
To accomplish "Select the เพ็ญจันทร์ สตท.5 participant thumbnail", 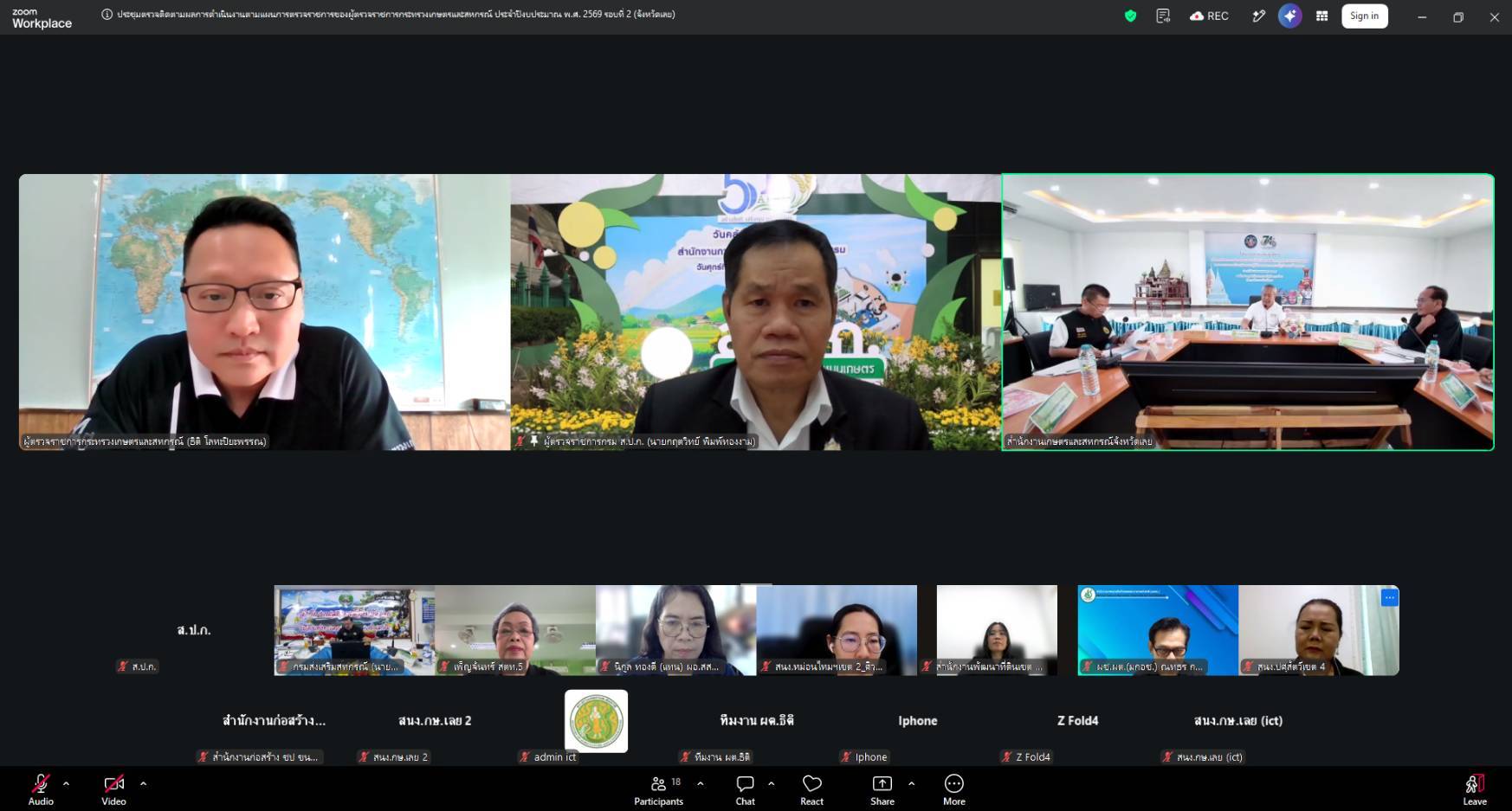I will [515, 630].
